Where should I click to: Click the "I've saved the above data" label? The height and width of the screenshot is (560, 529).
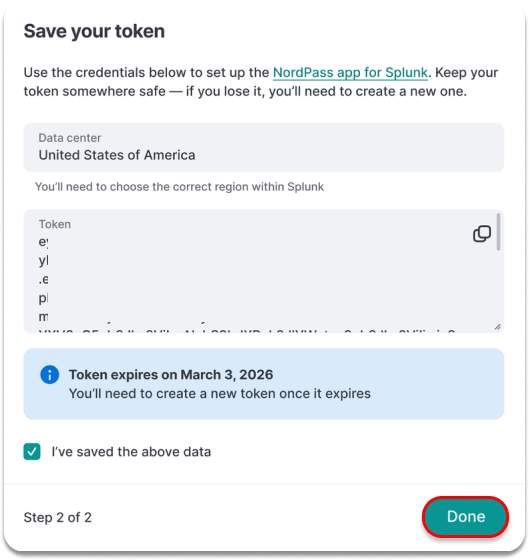[x=131, y=452]
